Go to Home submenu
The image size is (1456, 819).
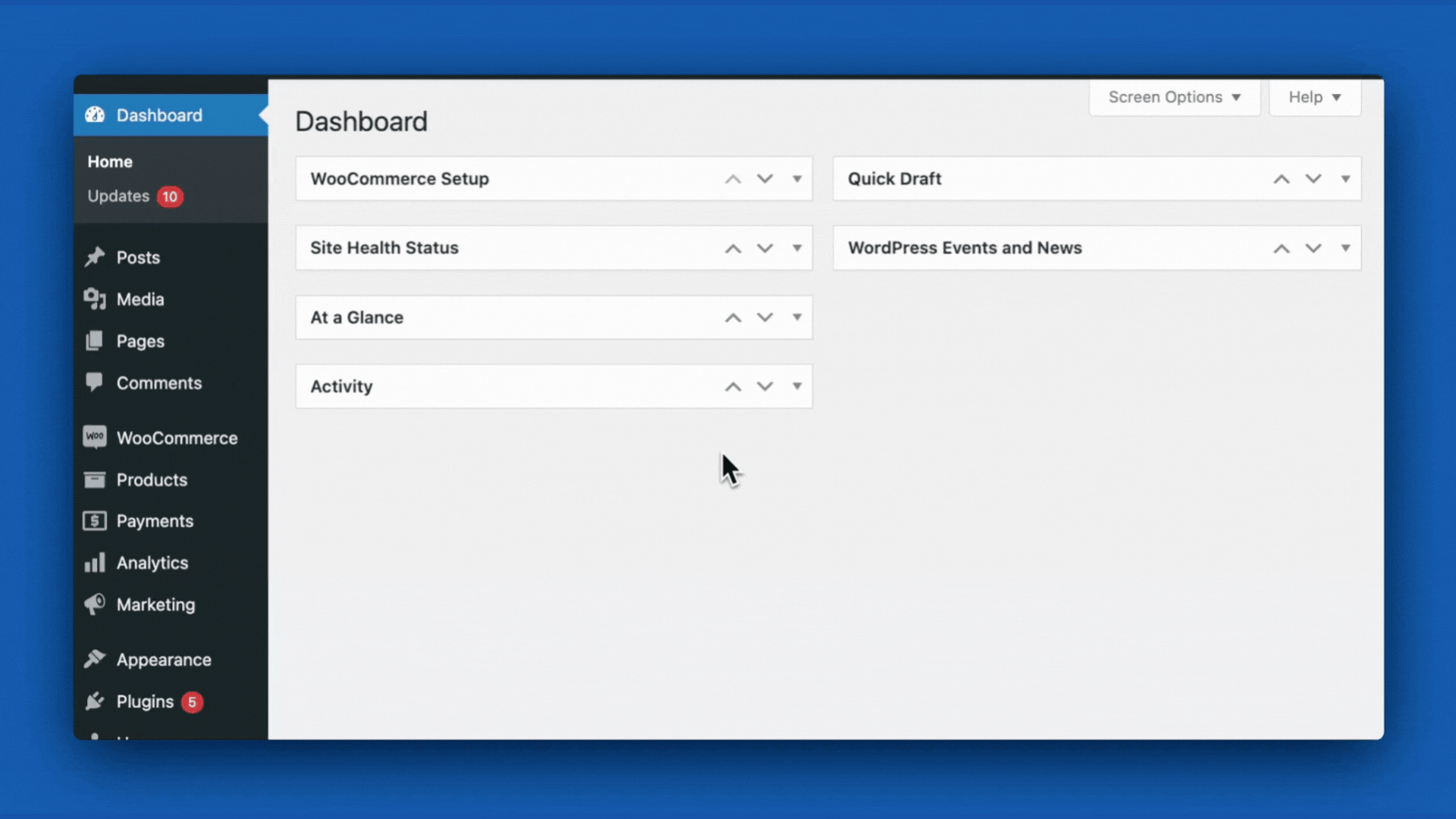[x=110, y=162]
